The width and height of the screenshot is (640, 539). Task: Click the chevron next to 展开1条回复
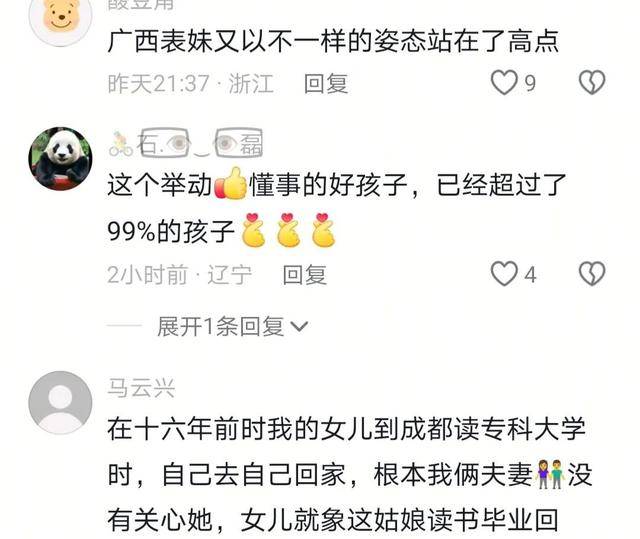299,326
